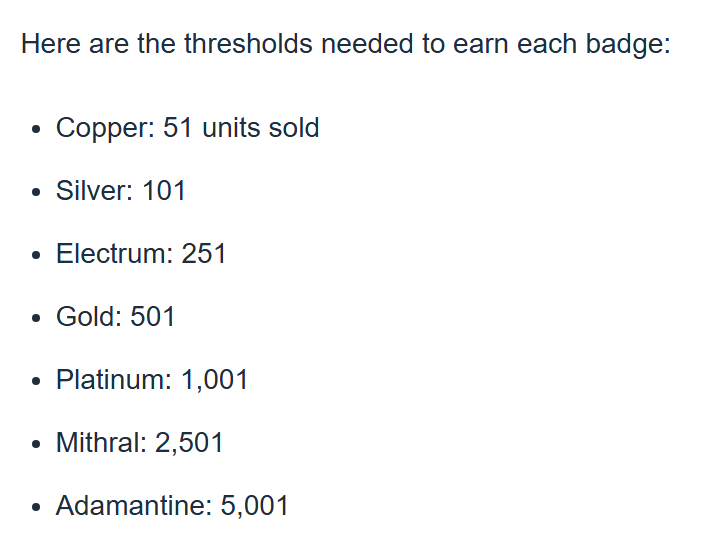This screenshot has height=540, width=703.
Task: Click the Mithral threshold value 2,501
Action: pos(189,443)
